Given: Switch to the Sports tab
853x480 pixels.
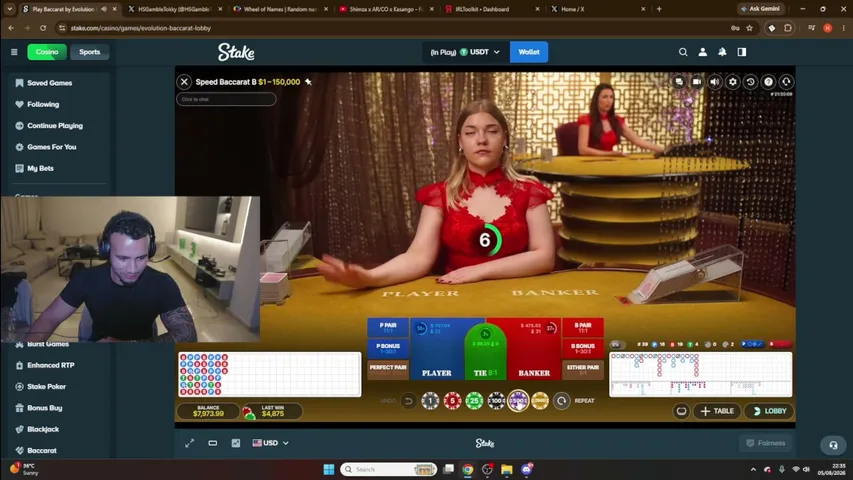Looking at the screenshot, I should click(90, 52).
